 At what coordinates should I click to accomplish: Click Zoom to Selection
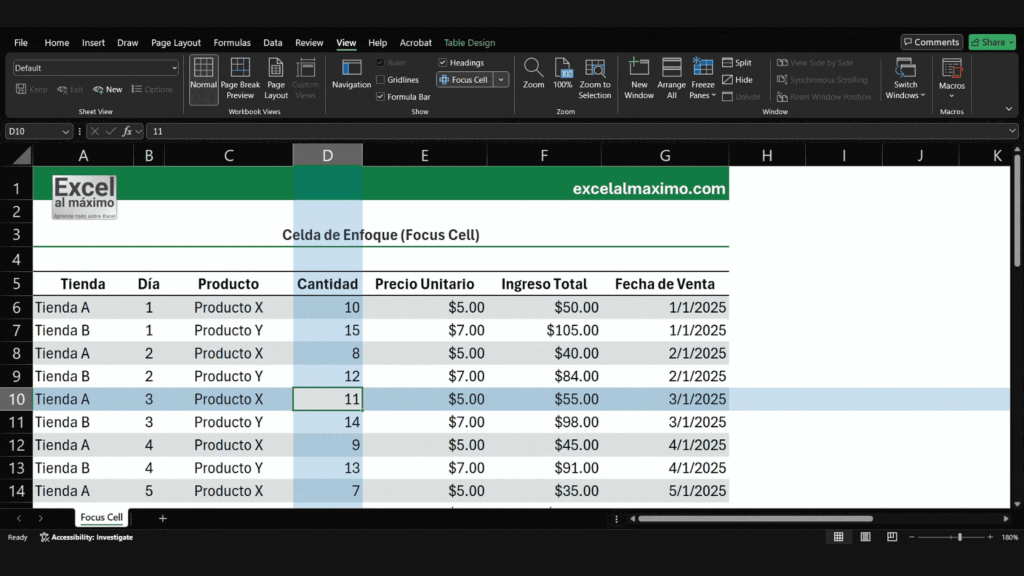(x=594, y=78)
